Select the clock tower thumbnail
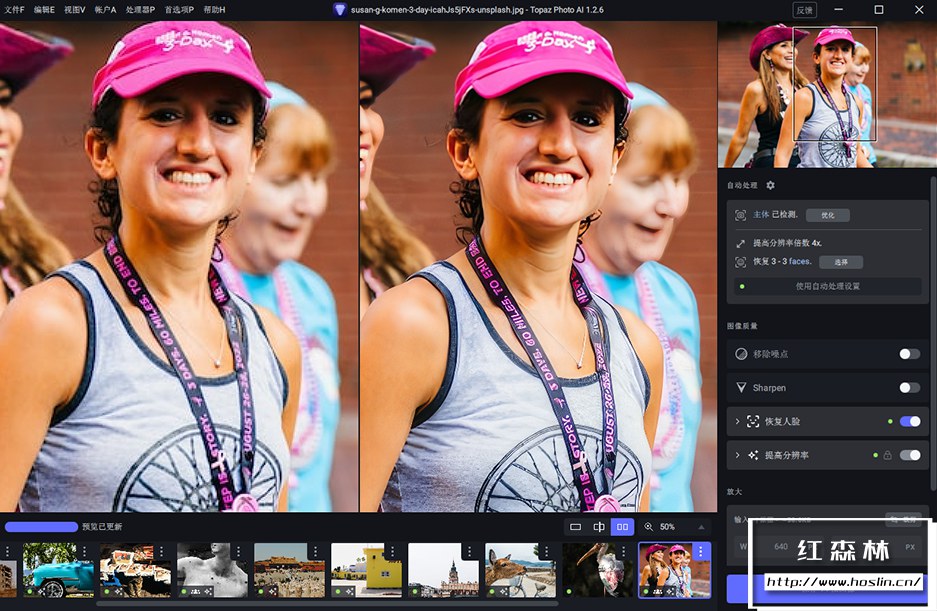The height and width of the screenshot is (611, 937). [443, 570]
